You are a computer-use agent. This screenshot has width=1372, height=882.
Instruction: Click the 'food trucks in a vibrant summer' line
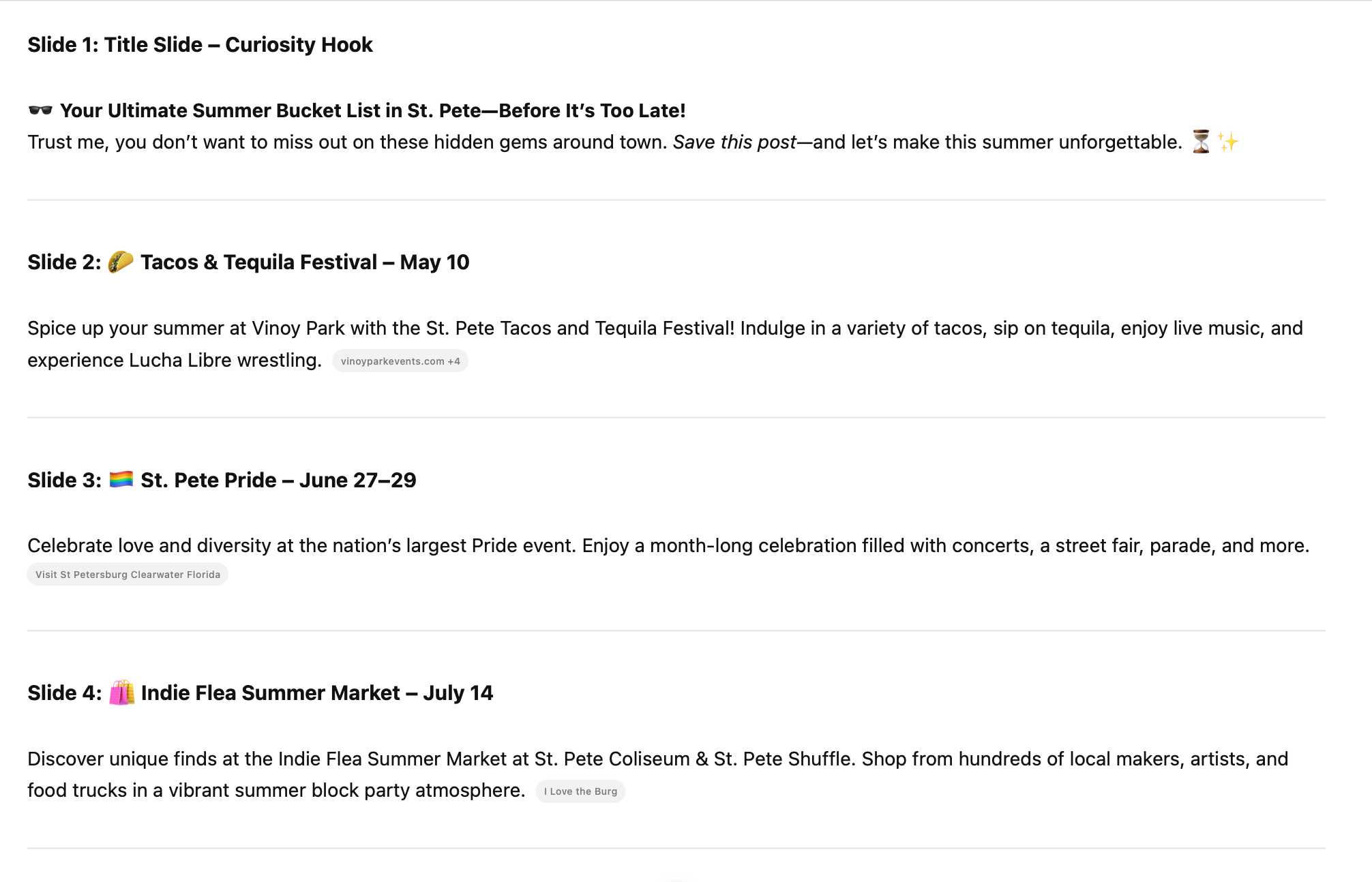(275, 791)
